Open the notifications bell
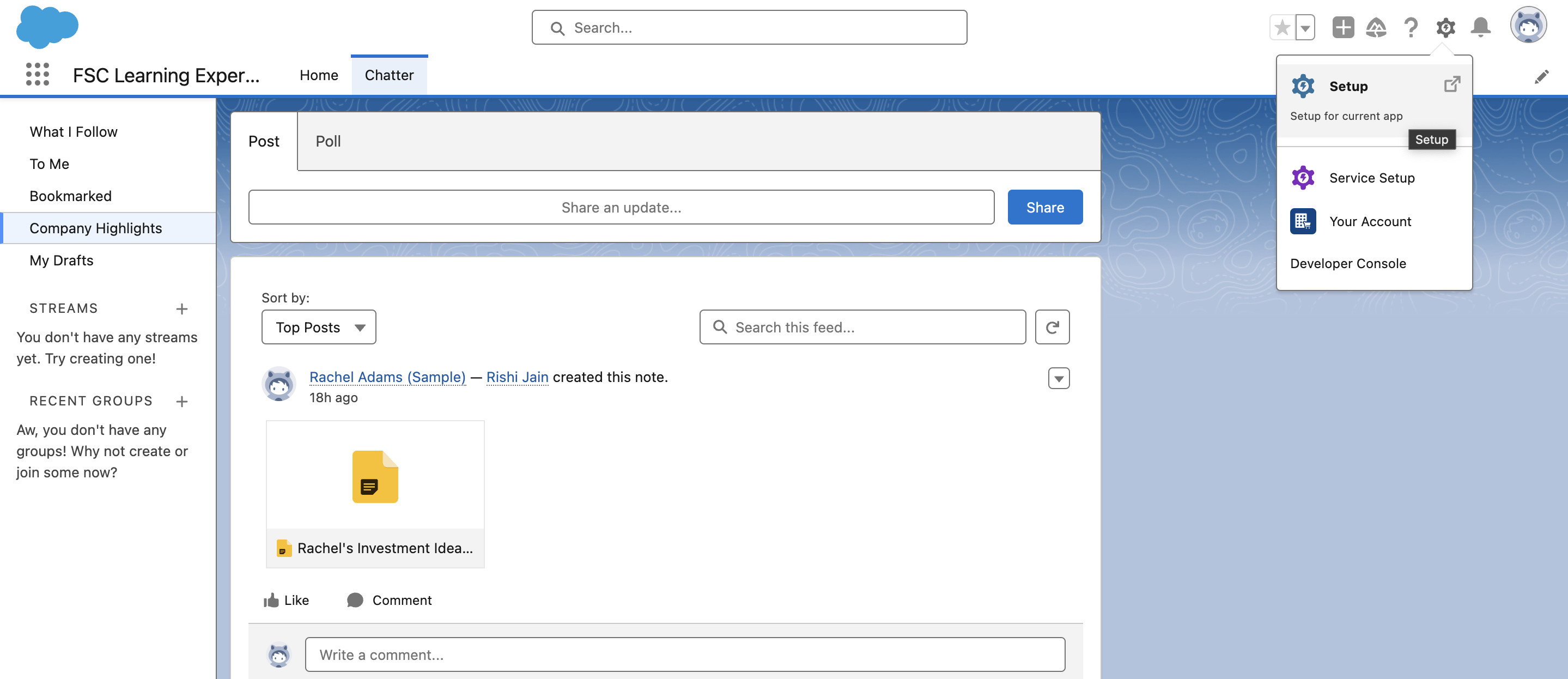The width and height of the screenshot is (1568, 679). click(x=1480, y=27)
